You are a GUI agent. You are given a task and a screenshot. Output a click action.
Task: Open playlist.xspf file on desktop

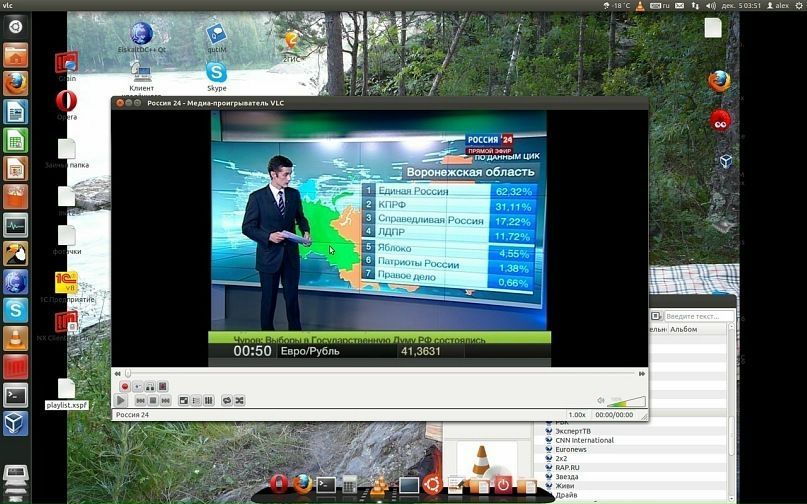tap(66, 393)
